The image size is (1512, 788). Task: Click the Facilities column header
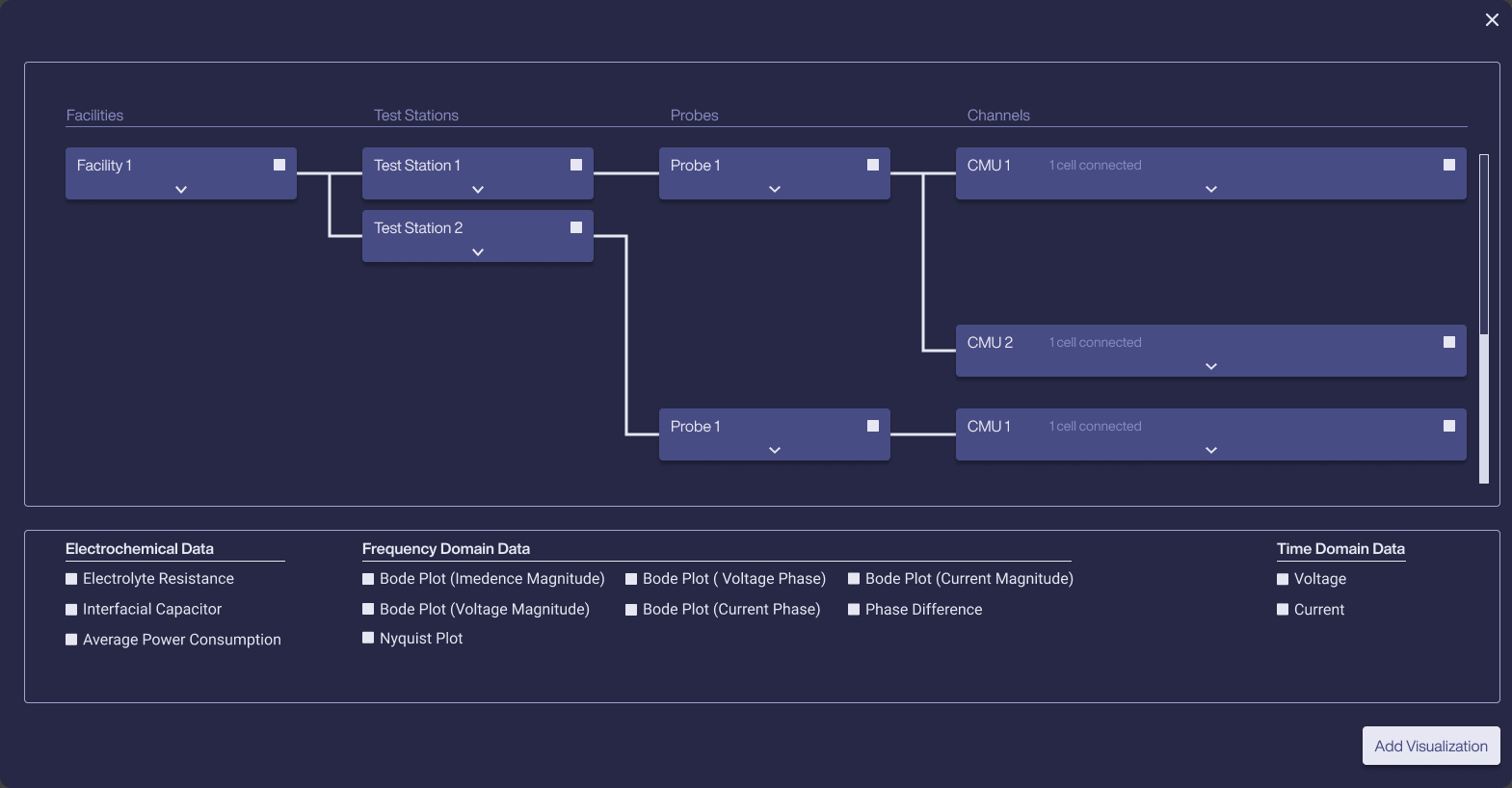click(x=94, y=115)
